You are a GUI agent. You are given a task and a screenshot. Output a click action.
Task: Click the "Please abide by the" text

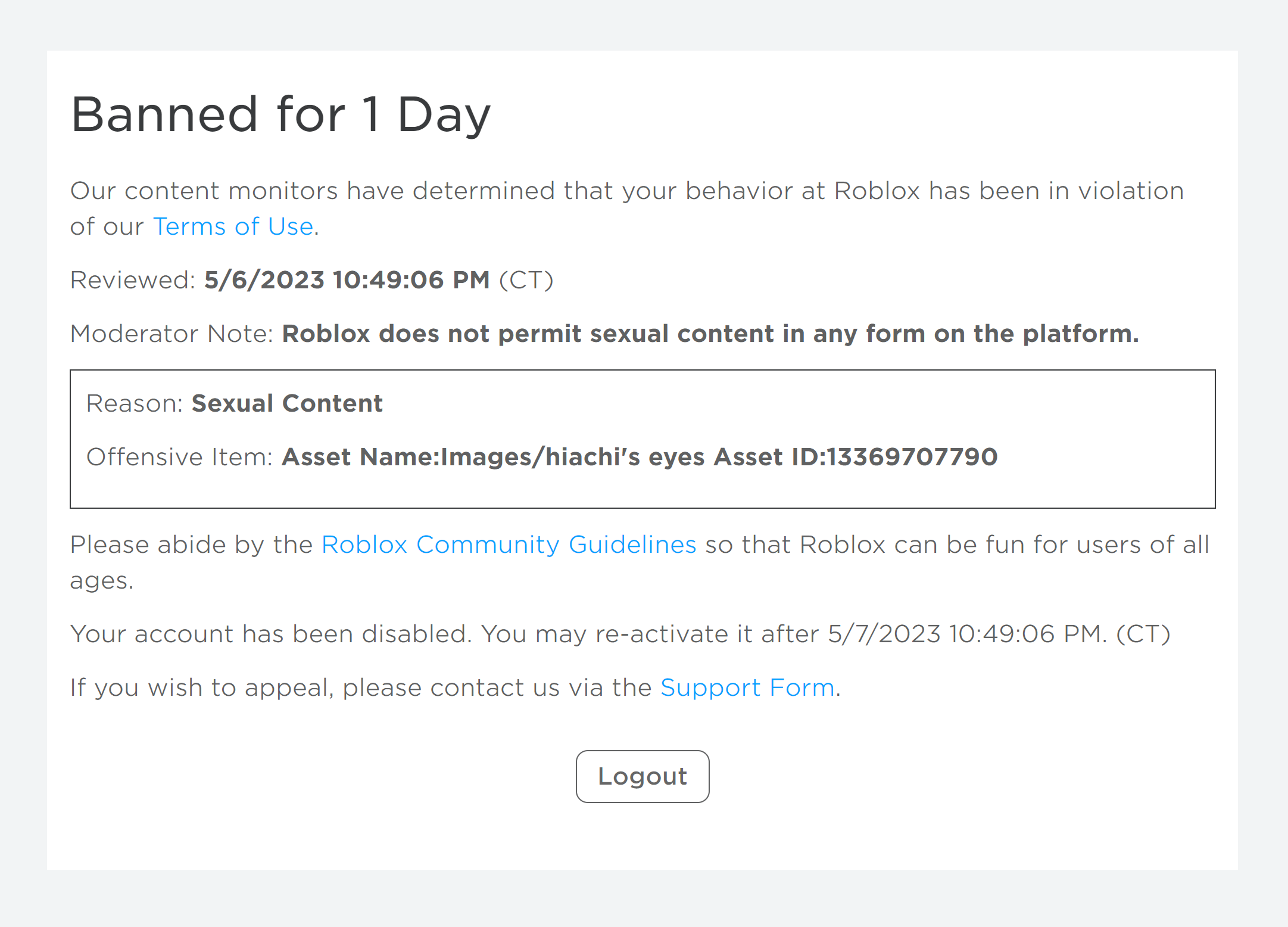[191, 545]
